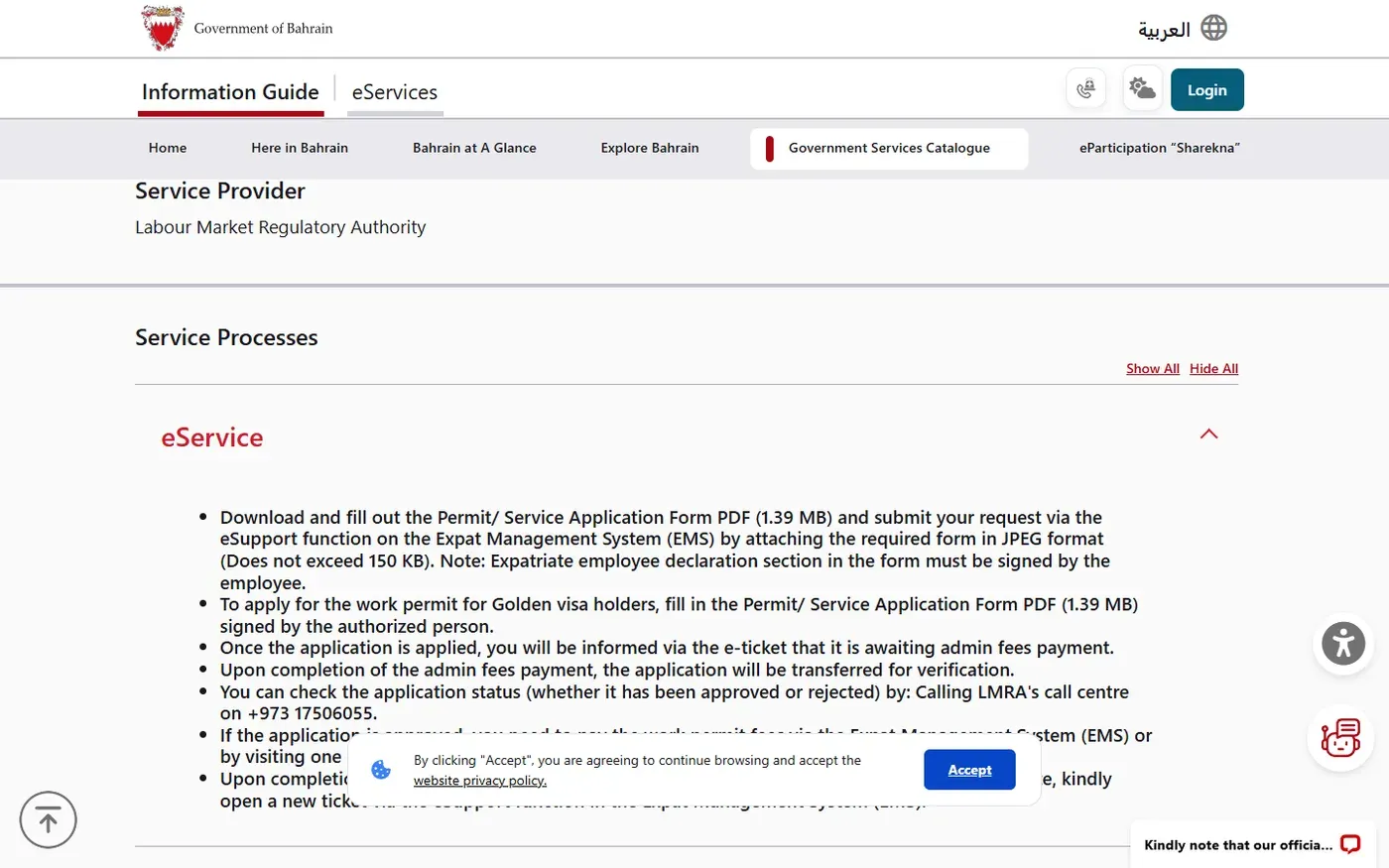Viewport: 1389px width, 868px height.
Task: Open the chatbot assistant icon
Action: pos(1340,738)
